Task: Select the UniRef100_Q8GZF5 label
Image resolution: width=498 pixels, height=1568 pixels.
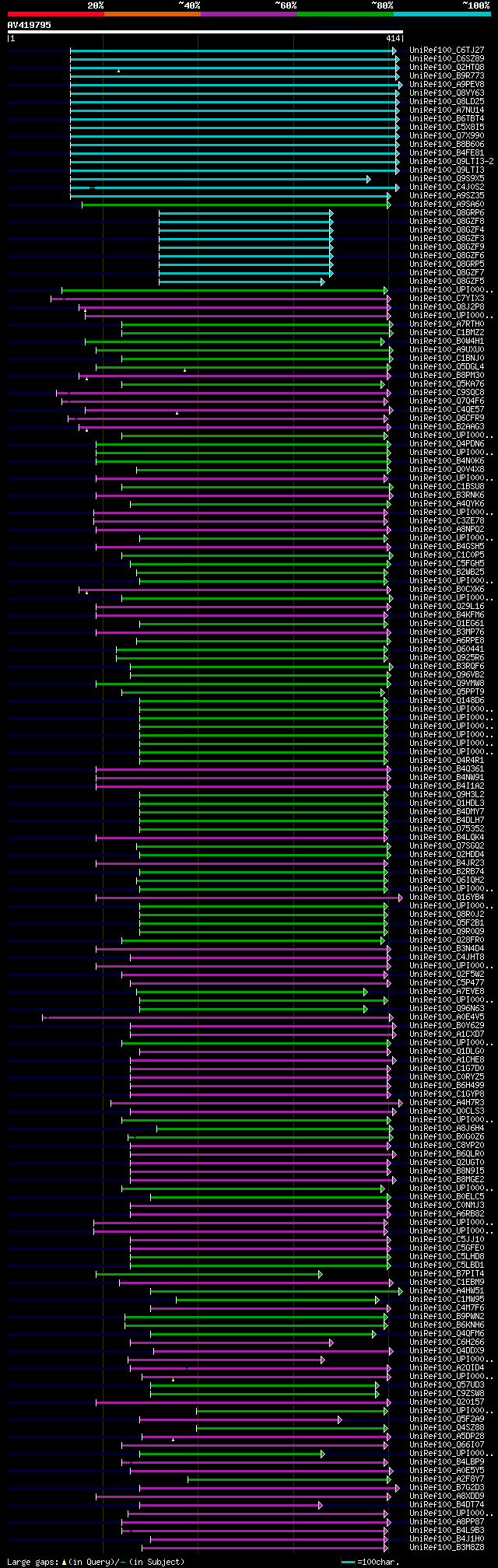Action: click(x=447, y=282)
